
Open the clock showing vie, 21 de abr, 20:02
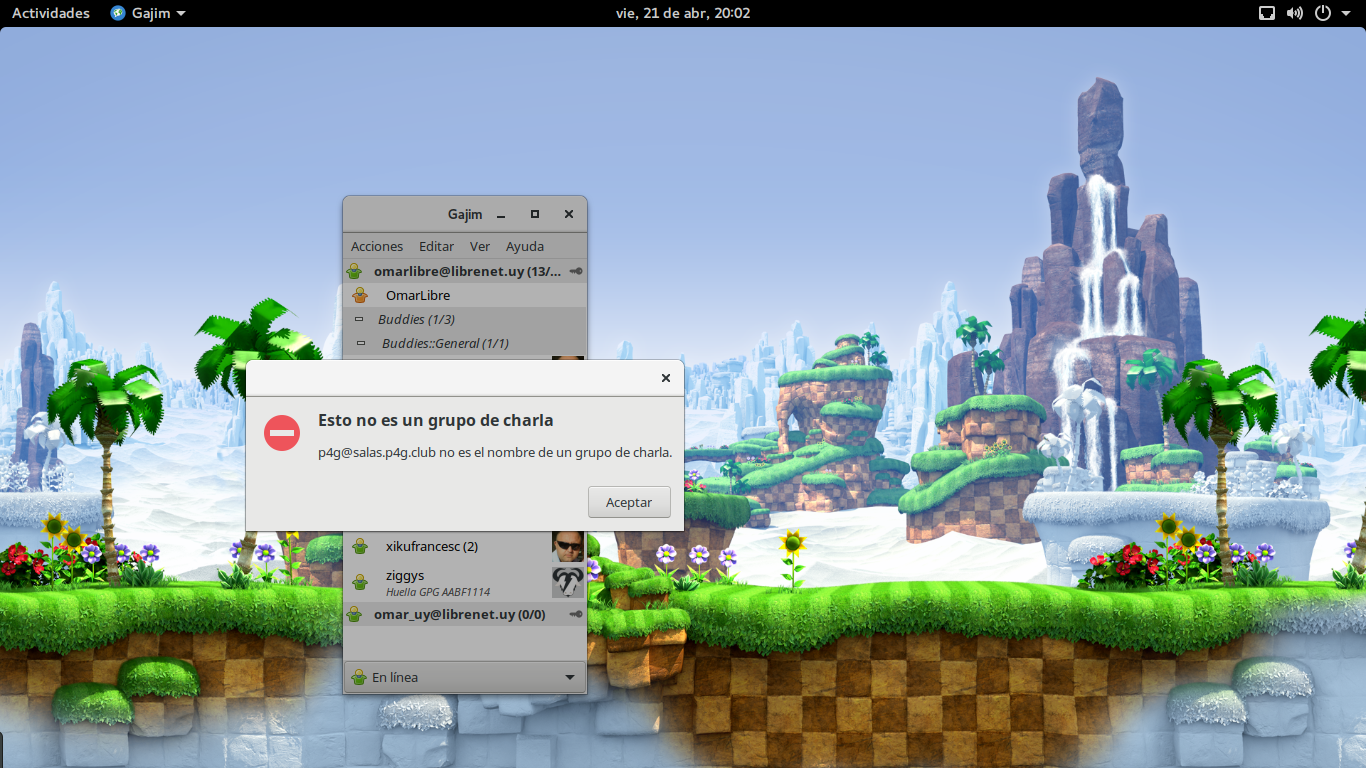(x=683, y=13)
